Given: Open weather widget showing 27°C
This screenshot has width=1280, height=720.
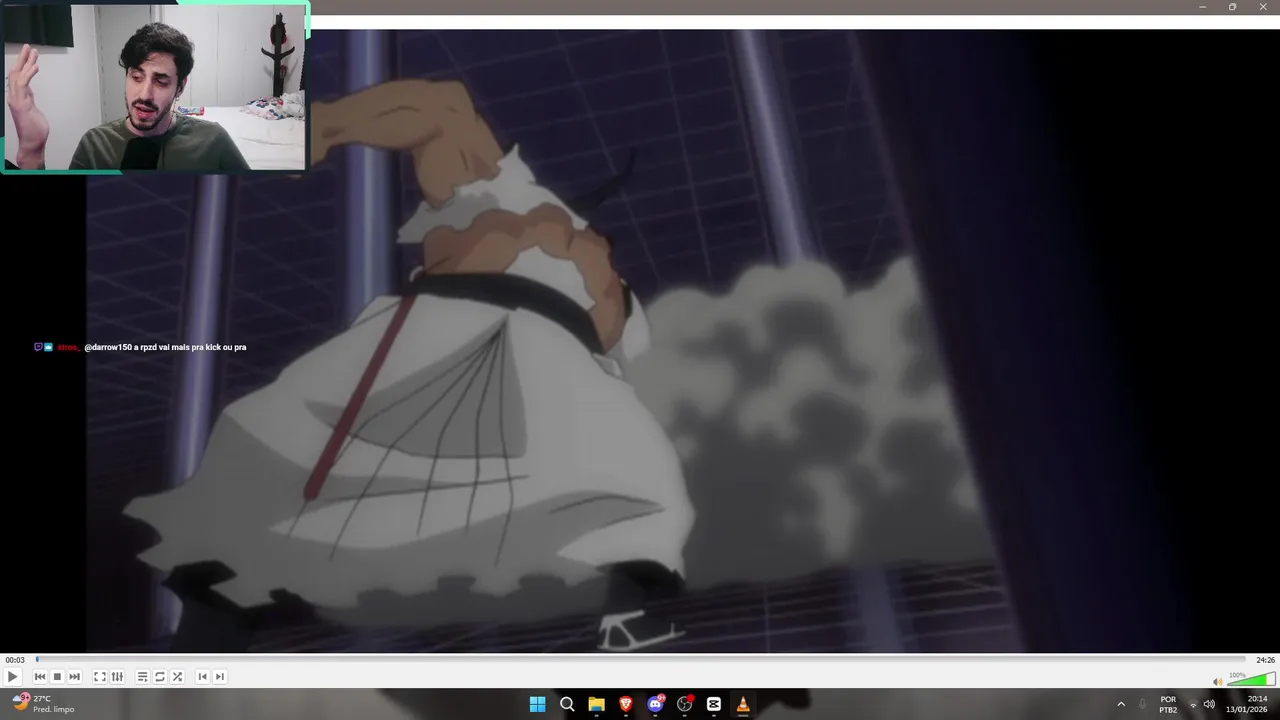Looking at the screenshot, I should [x=43, y=704].
